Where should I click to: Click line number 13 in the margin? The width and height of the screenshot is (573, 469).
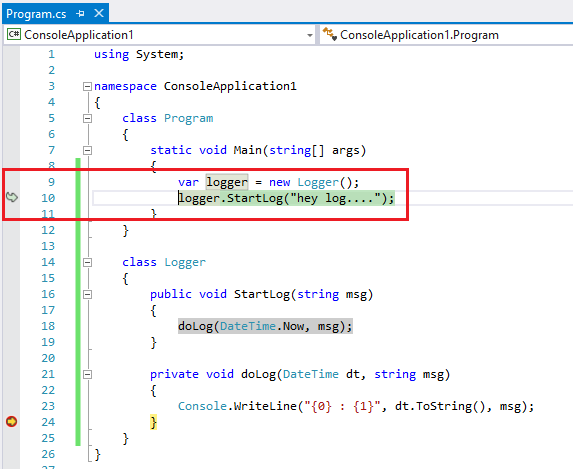pos(48,246)
